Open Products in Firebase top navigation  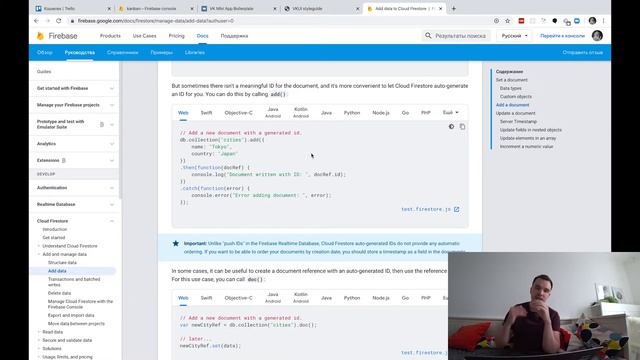110,36
